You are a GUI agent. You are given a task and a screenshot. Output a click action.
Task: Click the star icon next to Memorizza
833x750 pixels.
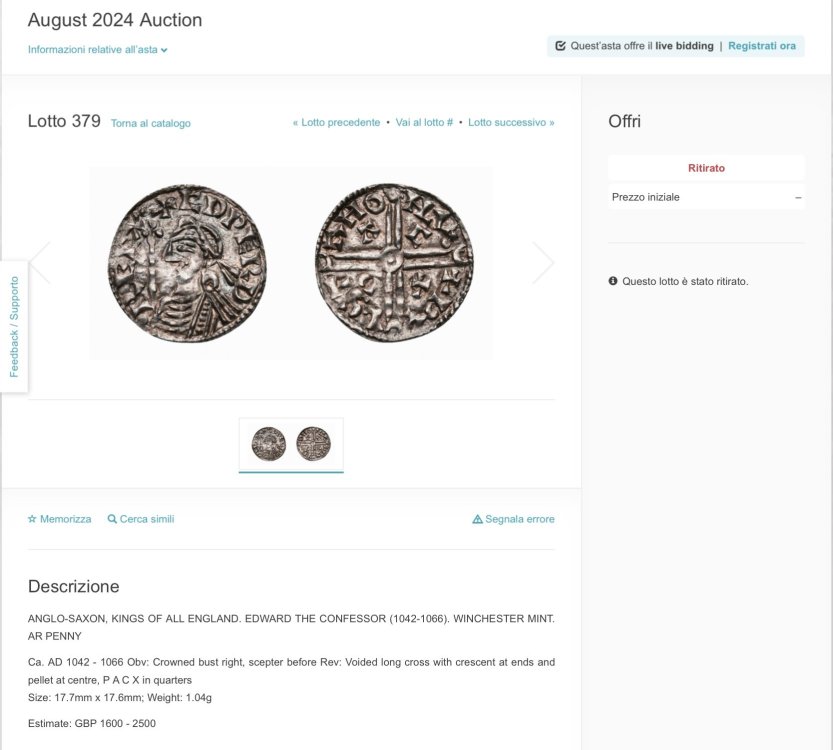pos(32,519)
